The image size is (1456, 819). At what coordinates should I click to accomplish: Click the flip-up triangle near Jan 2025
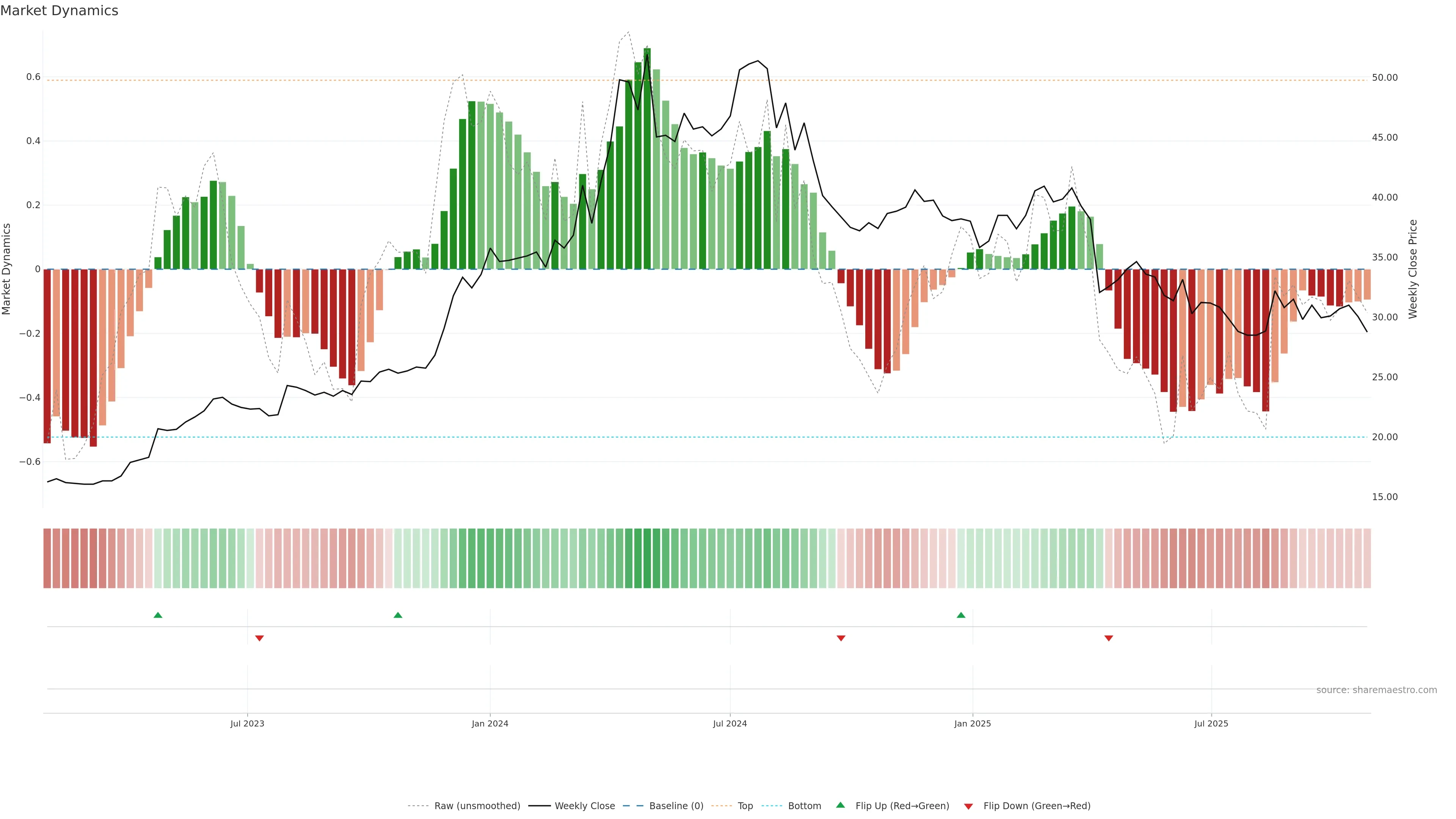pos(961,615)
